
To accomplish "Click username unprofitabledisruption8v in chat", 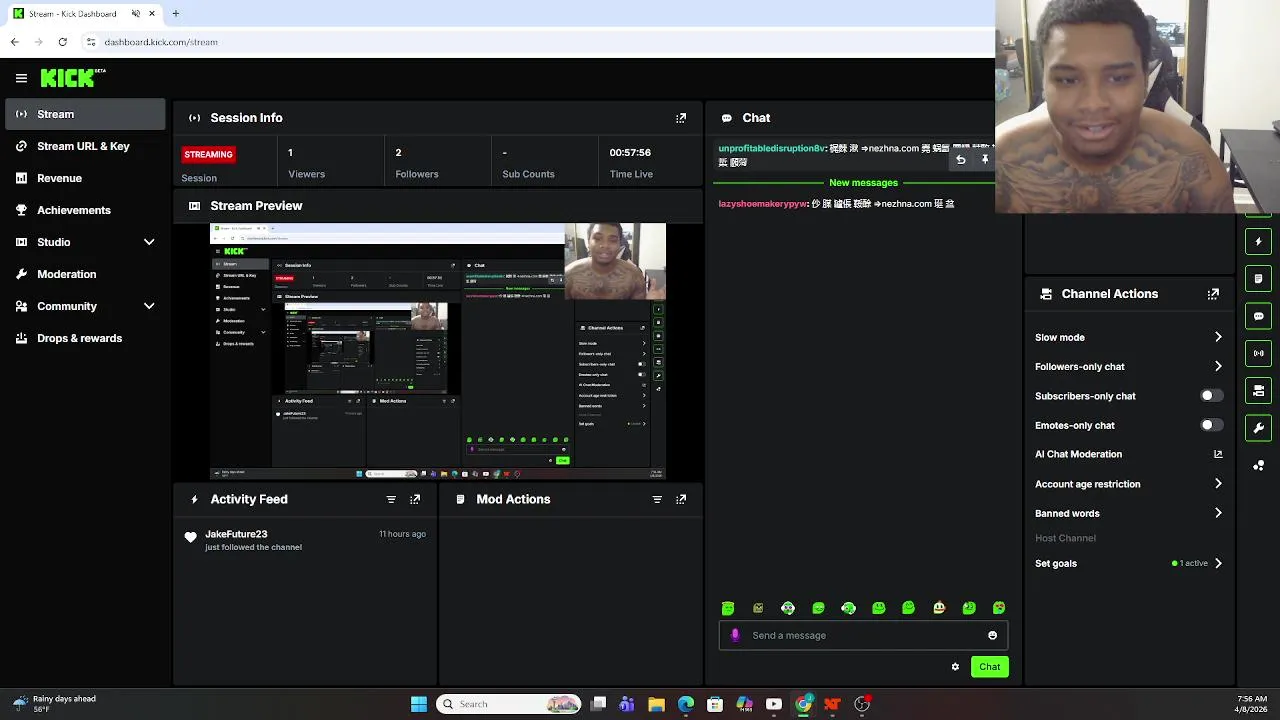I will point(771,148).
